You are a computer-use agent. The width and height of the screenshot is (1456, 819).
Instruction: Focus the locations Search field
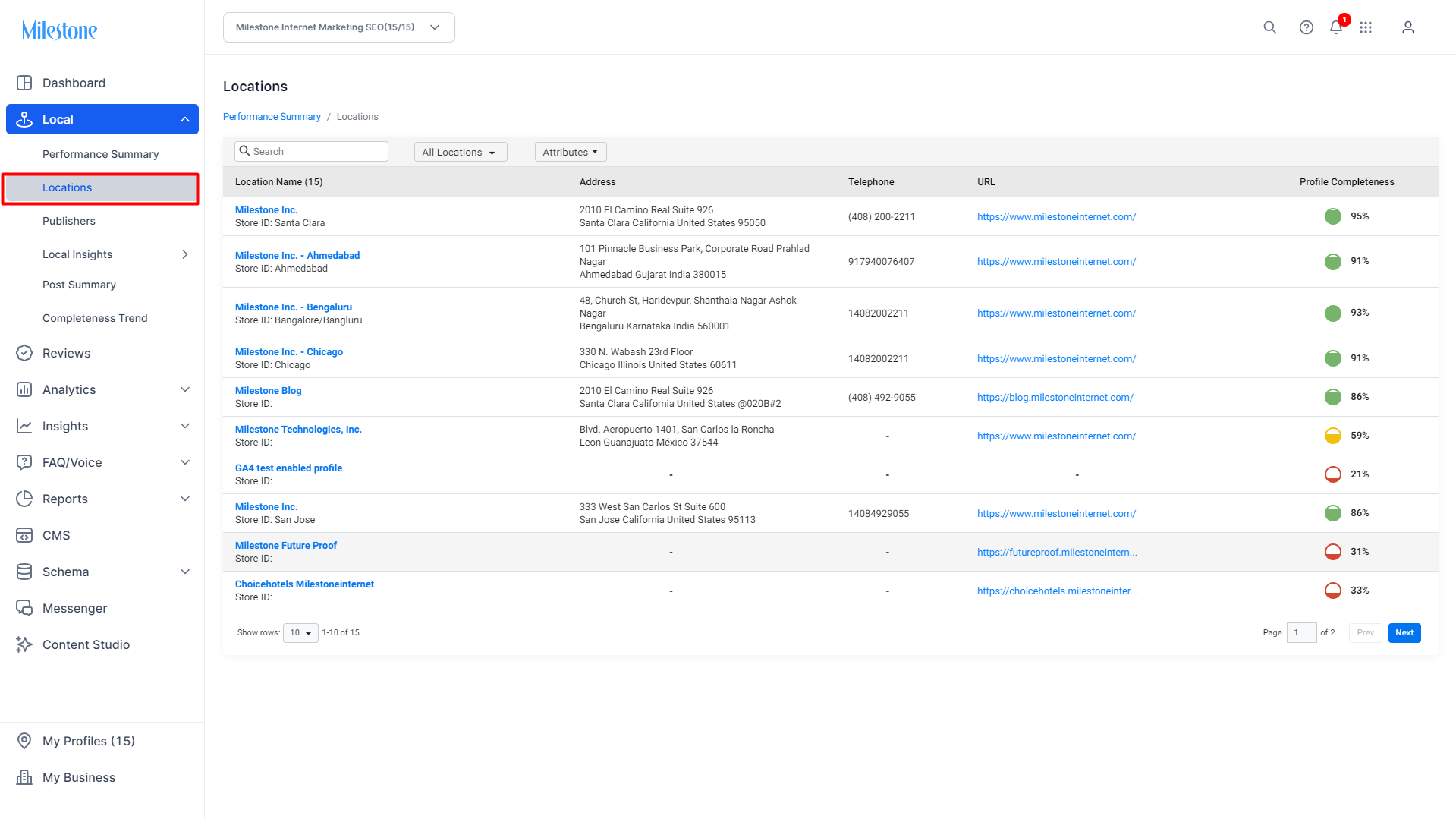click(x=311, y=152)
